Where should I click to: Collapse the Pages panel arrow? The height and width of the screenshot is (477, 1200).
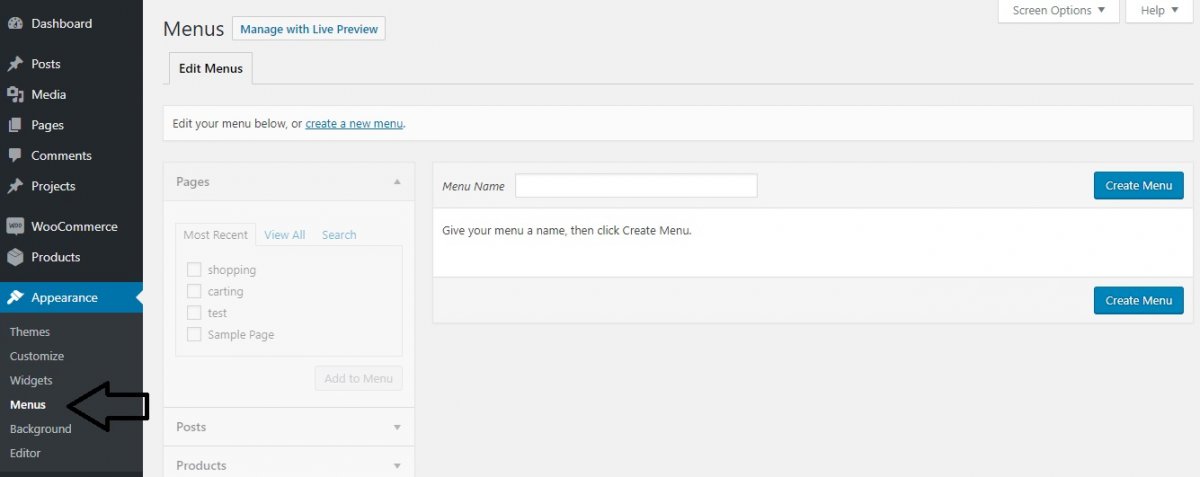tap(397, 182)
